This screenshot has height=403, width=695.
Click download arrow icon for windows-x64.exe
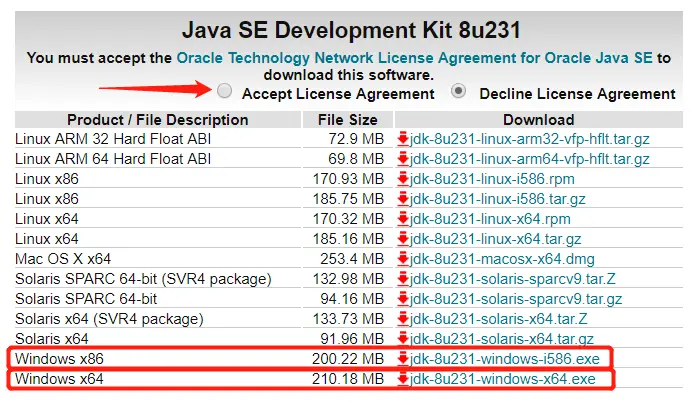click(x=403, y=378)
